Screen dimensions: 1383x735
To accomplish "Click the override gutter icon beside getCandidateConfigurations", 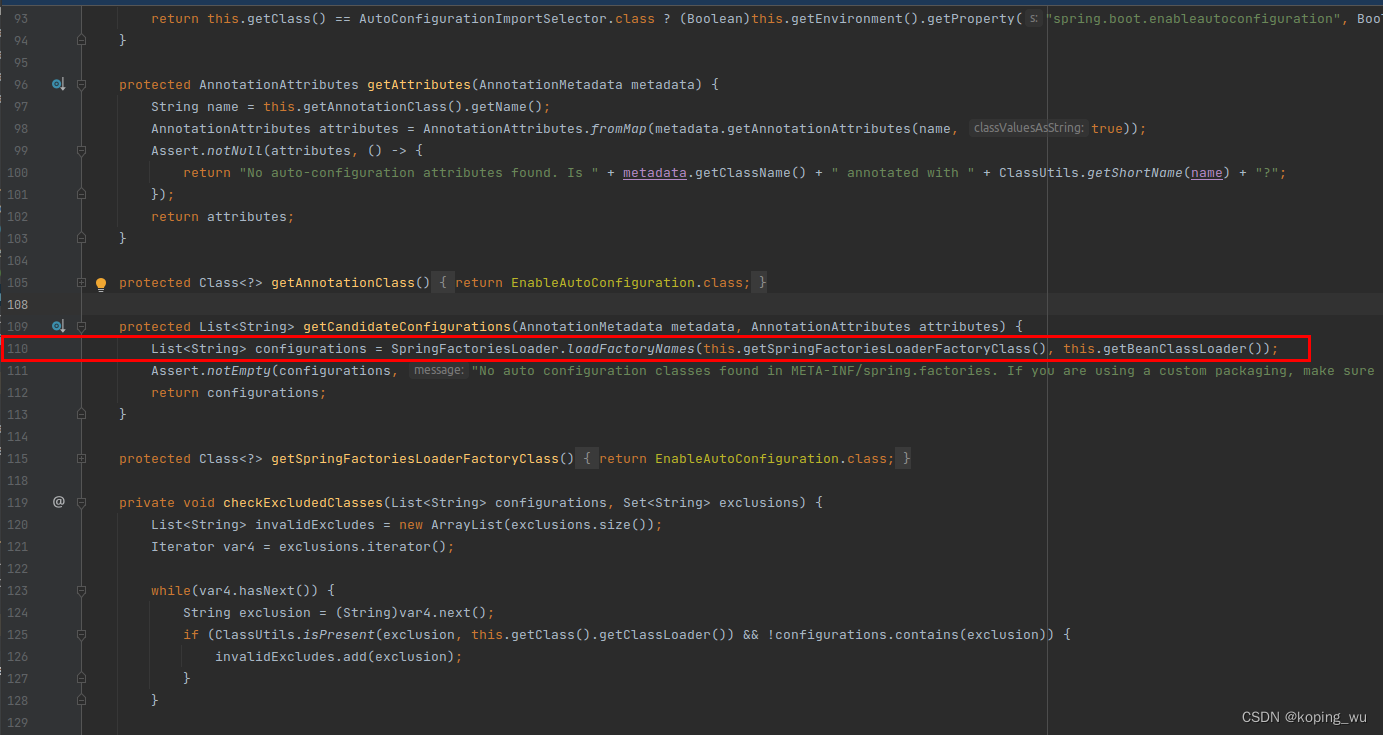I will coord(58,327).
